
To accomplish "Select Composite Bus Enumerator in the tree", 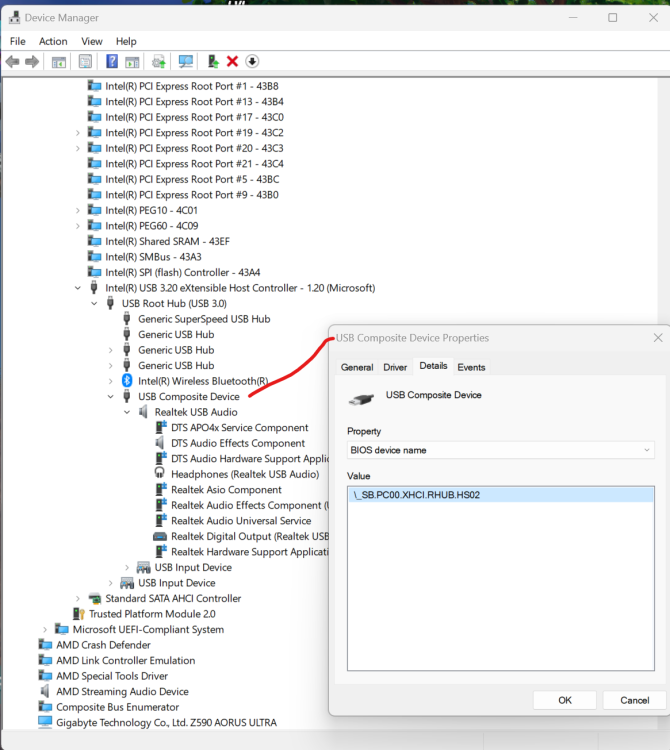I will pyautogui.click(x=118, y=707).
